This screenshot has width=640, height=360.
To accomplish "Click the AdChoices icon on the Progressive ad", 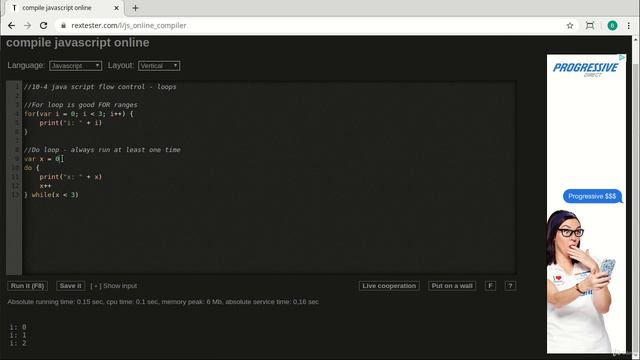I will click(x=622, y=58).
